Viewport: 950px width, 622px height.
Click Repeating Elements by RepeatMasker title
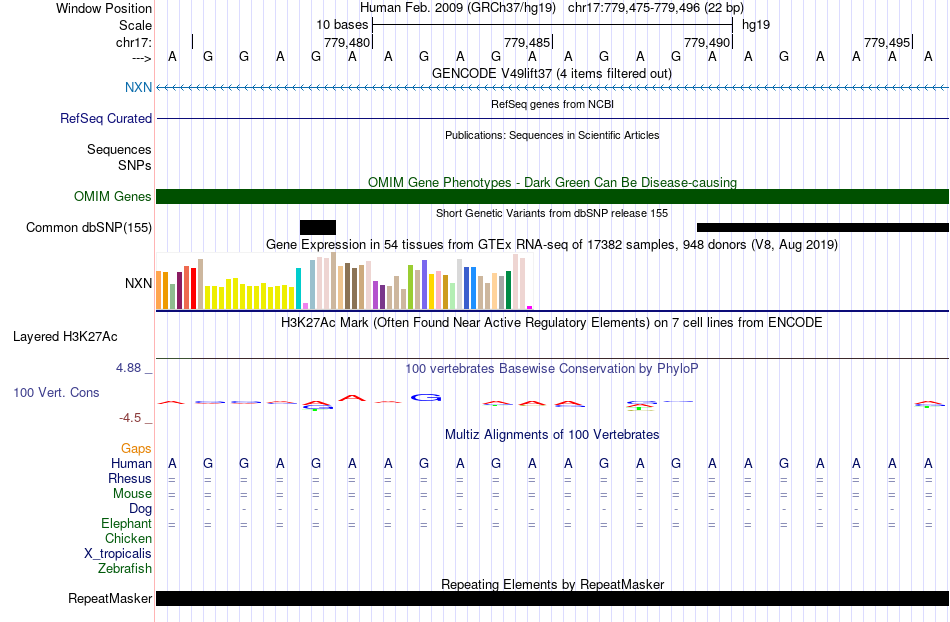click(x=552, y=584)
